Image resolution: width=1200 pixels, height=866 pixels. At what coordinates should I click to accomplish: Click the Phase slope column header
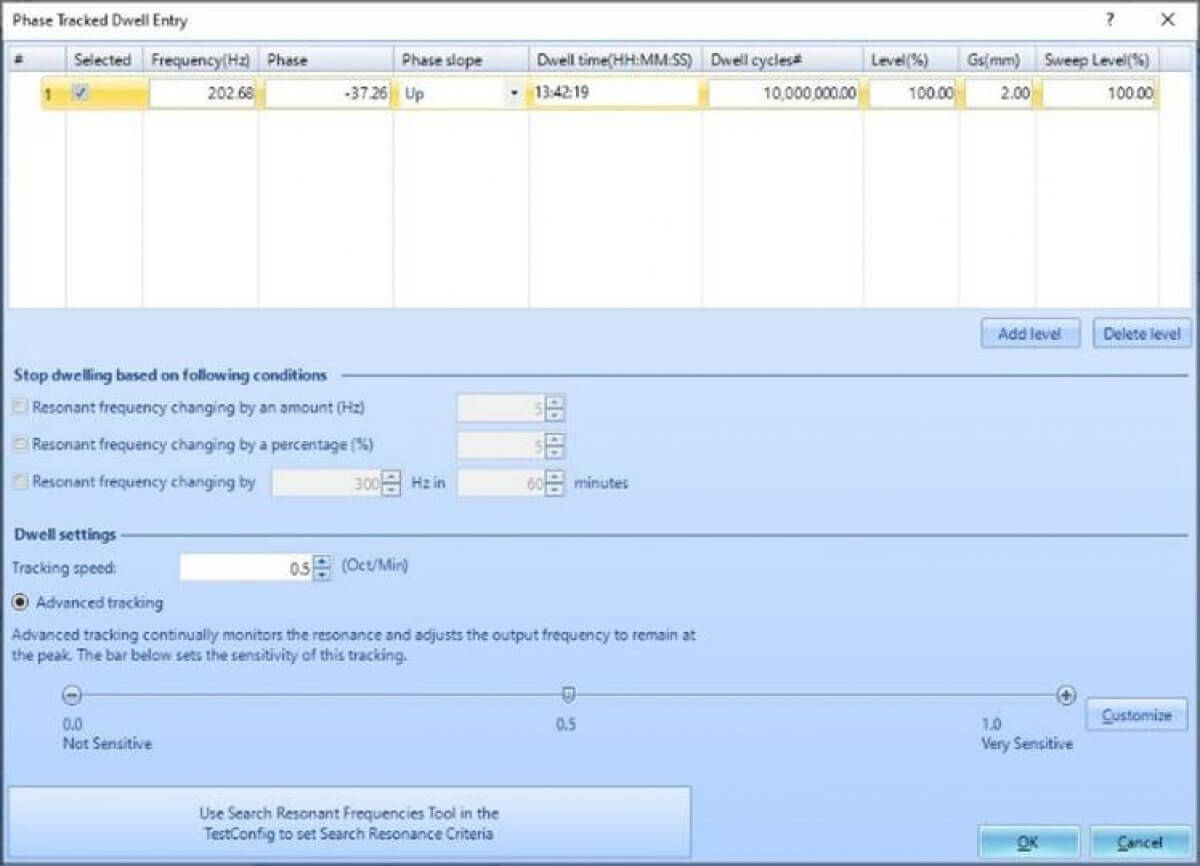coord(461,60)
